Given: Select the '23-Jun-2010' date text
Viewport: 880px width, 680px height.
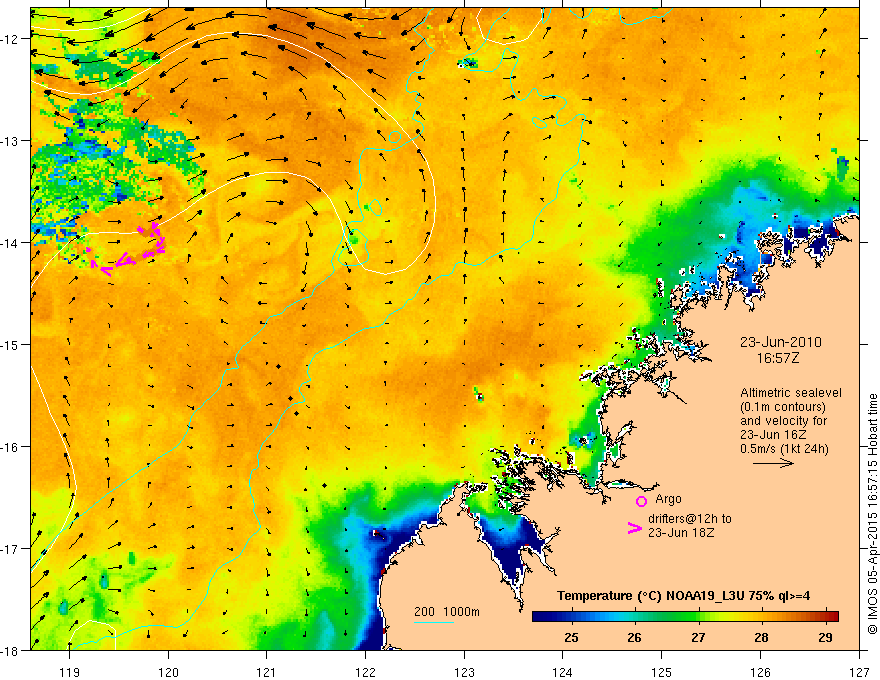Looking at the screenshot, I should pos(781,342).
